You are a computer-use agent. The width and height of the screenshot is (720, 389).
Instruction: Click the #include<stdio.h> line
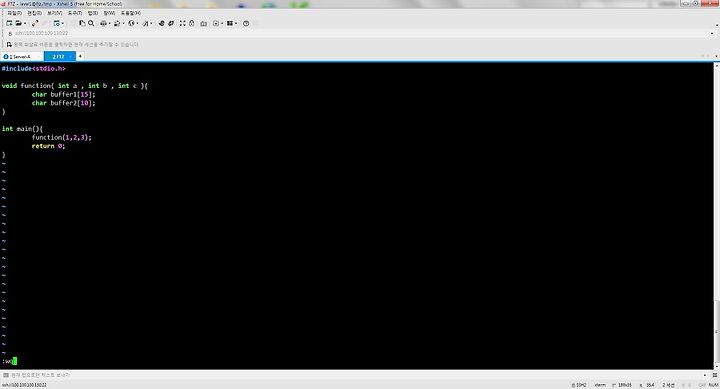(x=34, y=68)
